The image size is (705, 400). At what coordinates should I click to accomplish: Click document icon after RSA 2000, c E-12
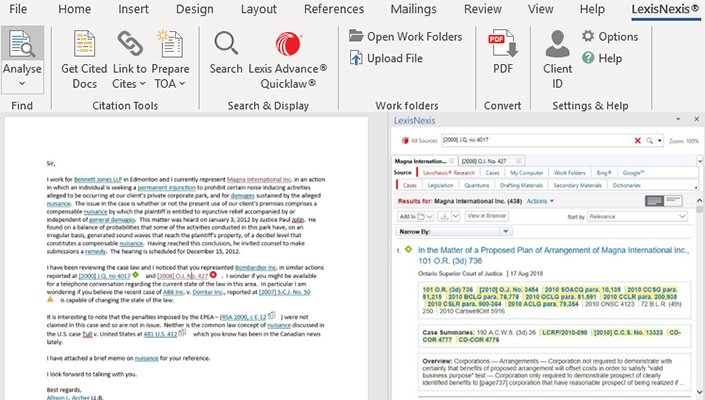tap(272, 316)
